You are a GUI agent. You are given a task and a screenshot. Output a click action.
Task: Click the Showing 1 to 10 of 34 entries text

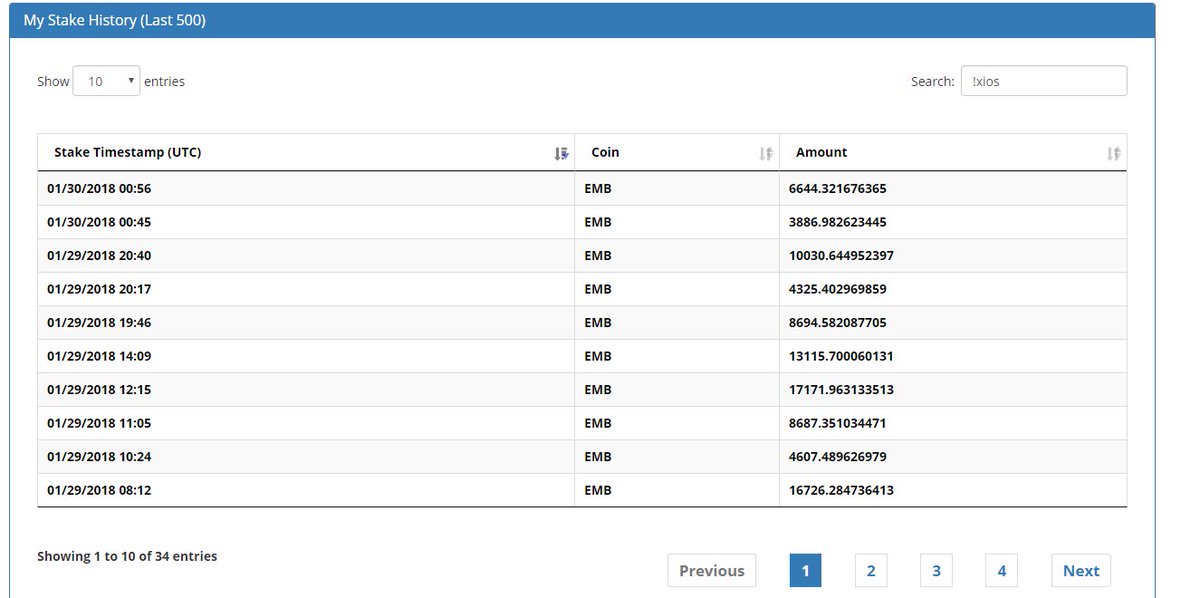click(x=127, y=556)
